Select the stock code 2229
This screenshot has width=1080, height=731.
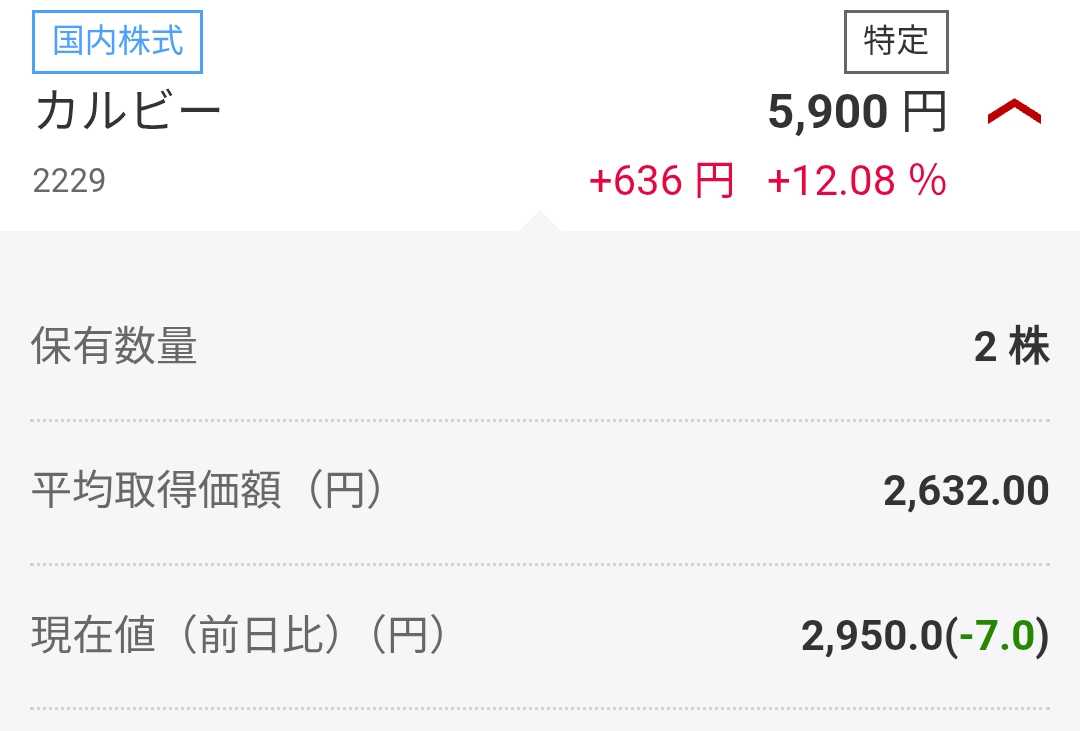(x=69, y=181)
